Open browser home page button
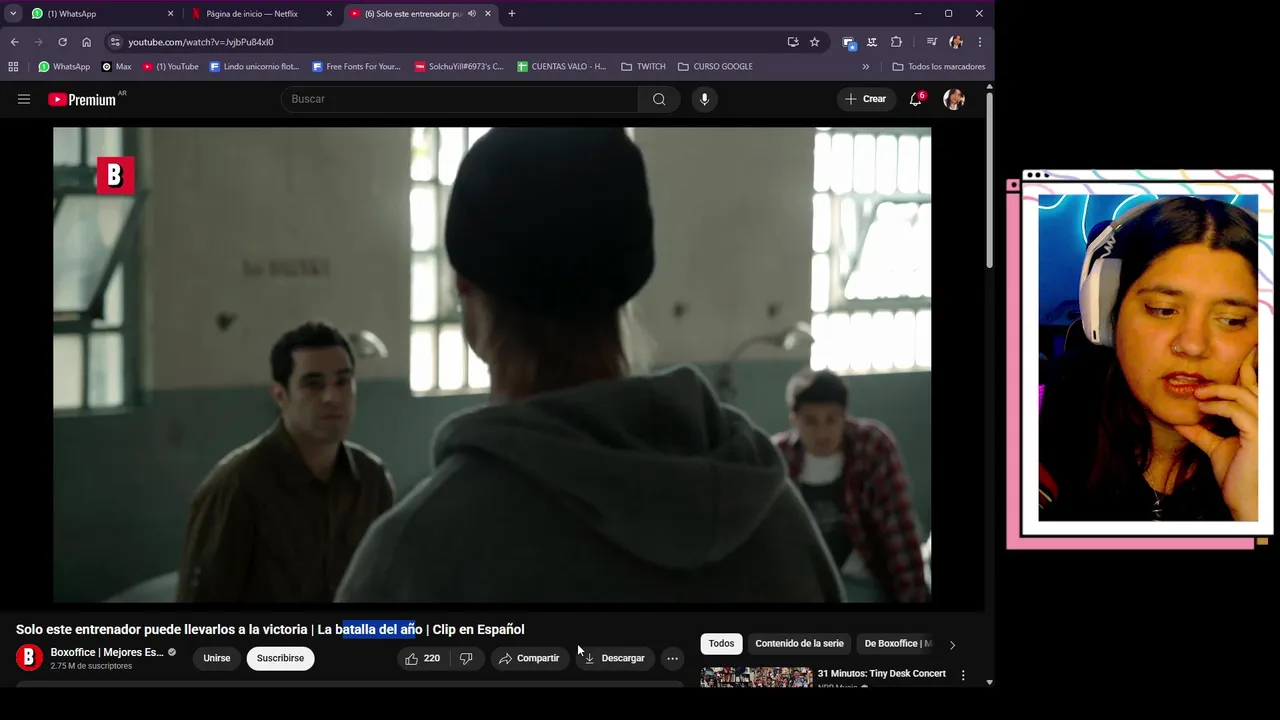The width and height of the screenshot is (1280, 720). click(86, 42)
